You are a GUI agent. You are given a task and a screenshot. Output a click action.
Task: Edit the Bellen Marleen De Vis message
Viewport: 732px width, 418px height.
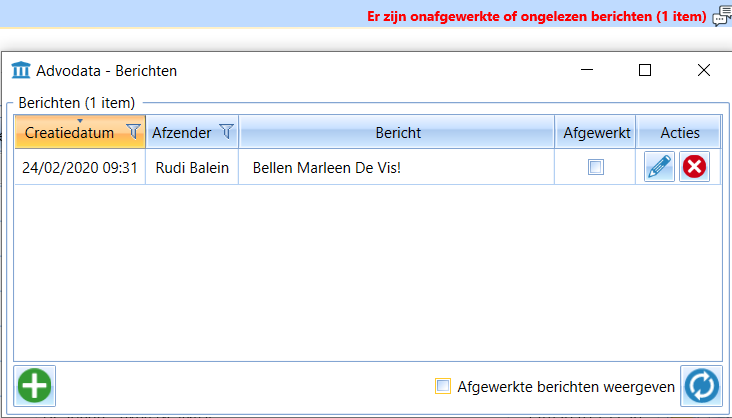pos(659,167)
